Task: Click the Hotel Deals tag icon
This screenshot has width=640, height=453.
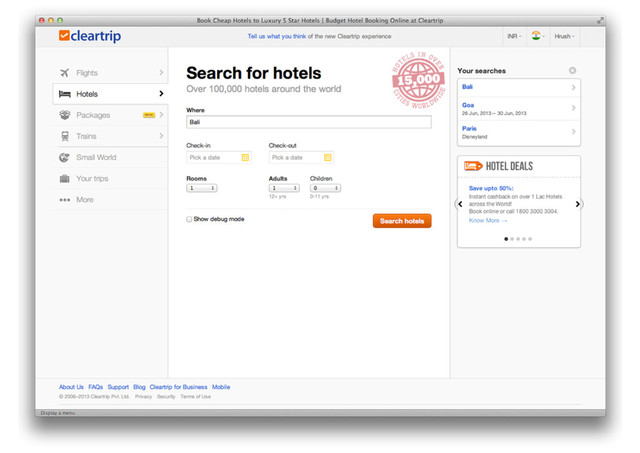Action: [473, 166]
